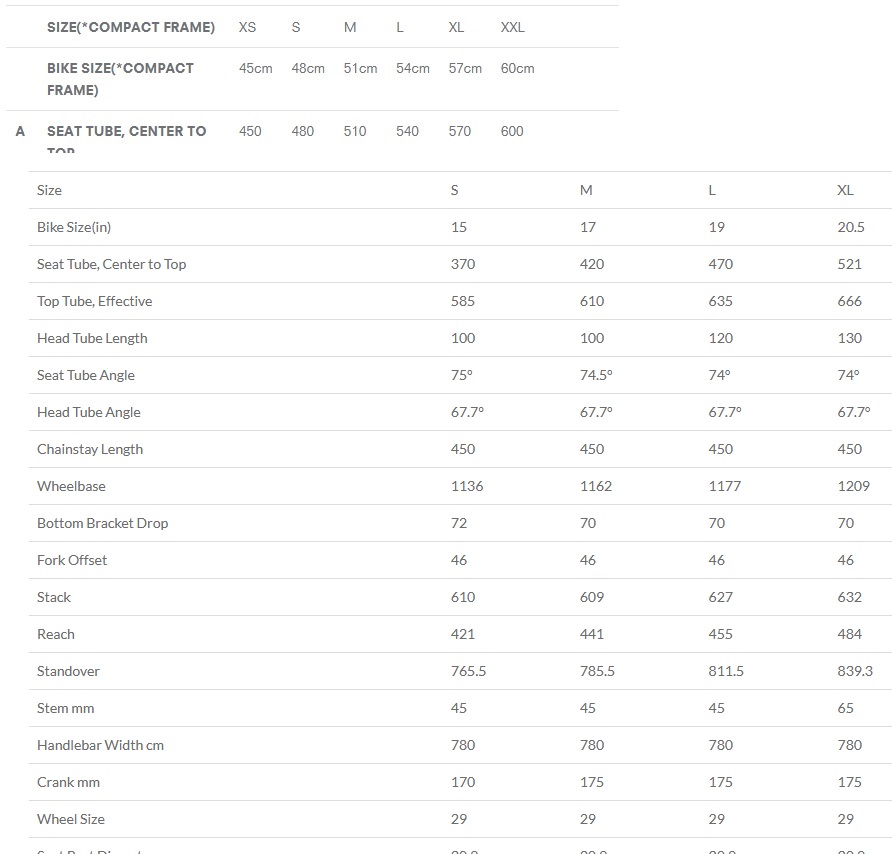Select the Crank mm value 170
This screenshot has height=854, width=892.
click(x=462, y=782)
